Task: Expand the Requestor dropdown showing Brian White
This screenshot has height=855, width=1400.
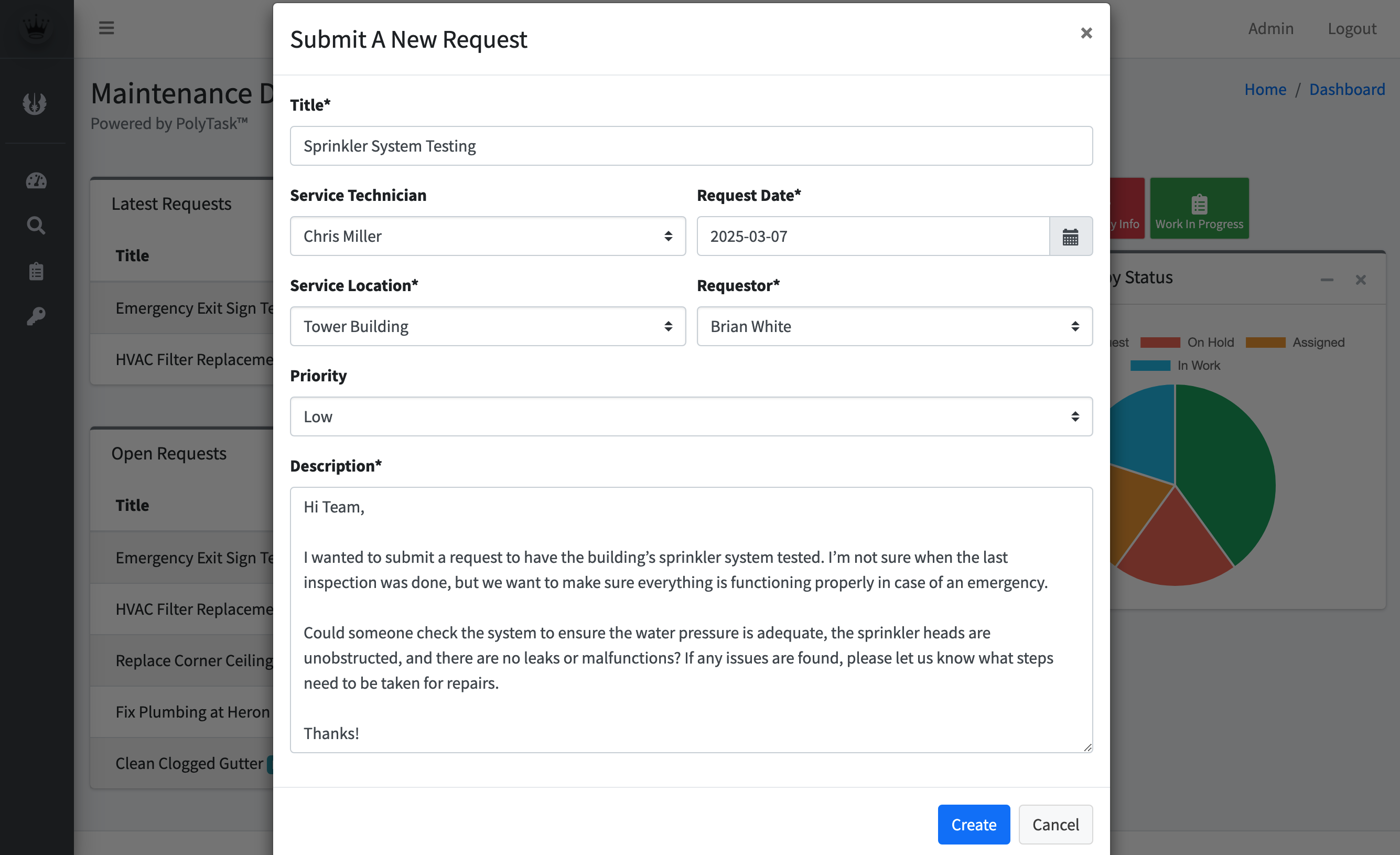Action: 895,326
